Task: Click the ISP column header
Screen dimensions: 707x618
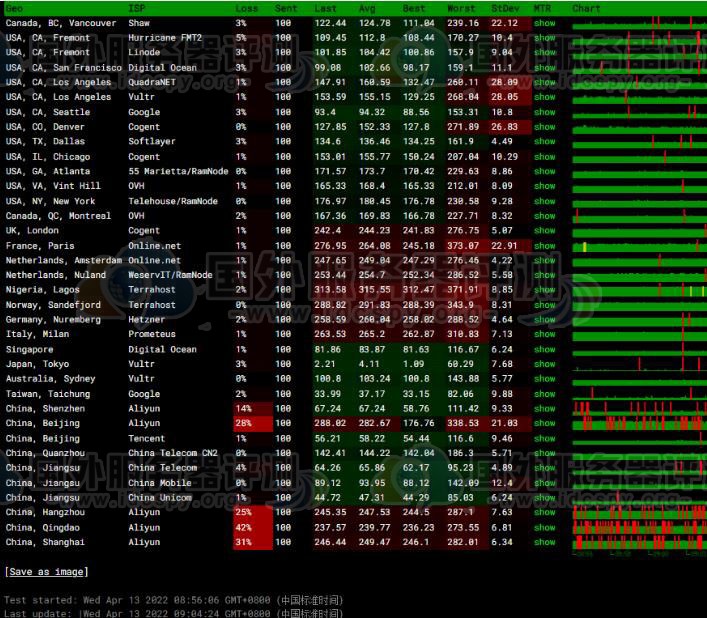Action: 136,8
